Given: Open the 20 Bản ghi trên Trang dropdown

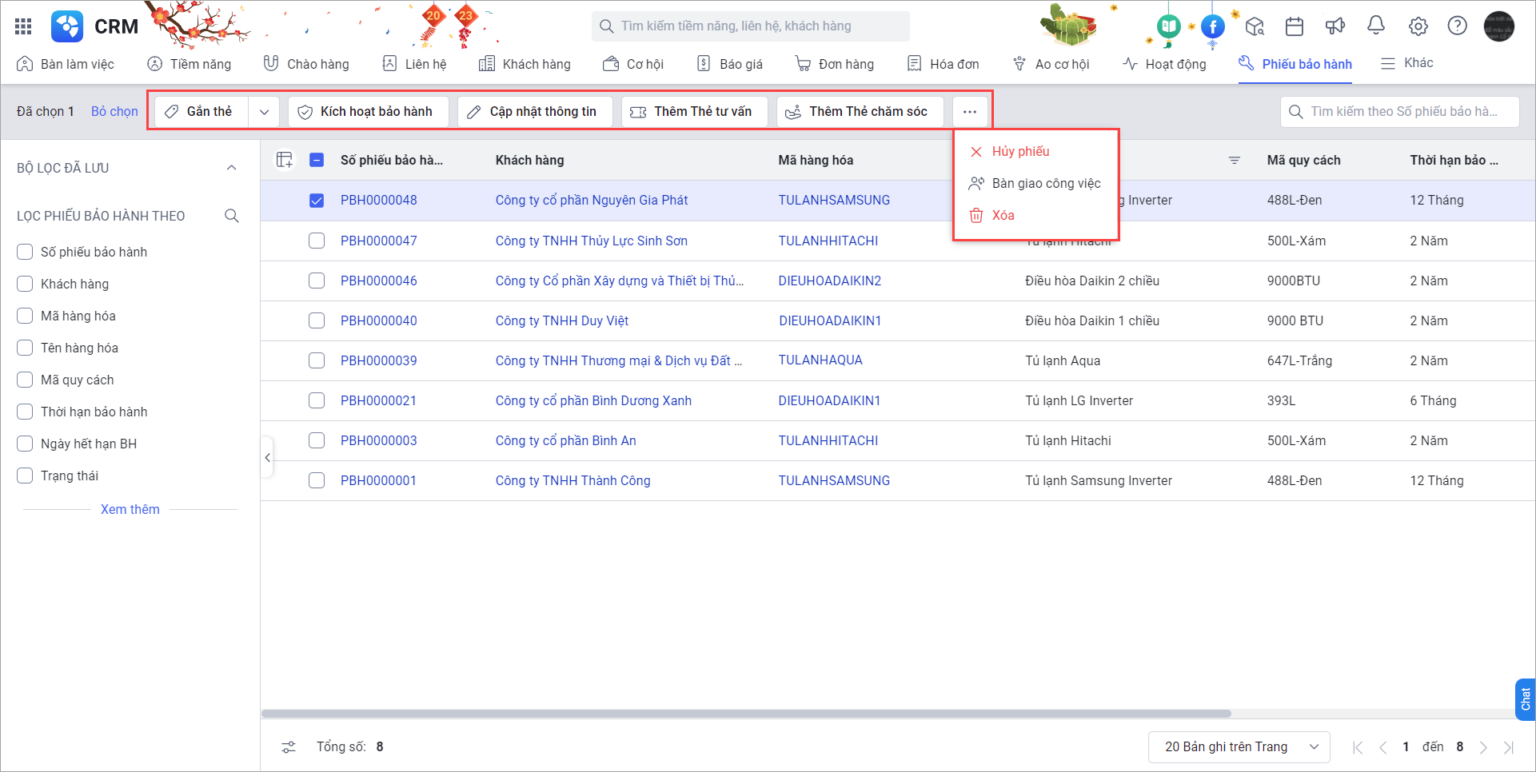Looking at the screenshot, I should click(x=1240, y=747).
